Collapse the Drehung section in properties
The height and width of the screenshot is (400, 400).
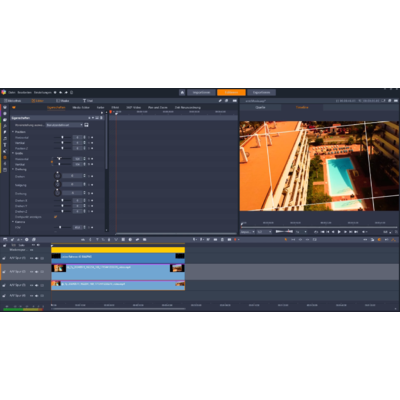(13, 169)
